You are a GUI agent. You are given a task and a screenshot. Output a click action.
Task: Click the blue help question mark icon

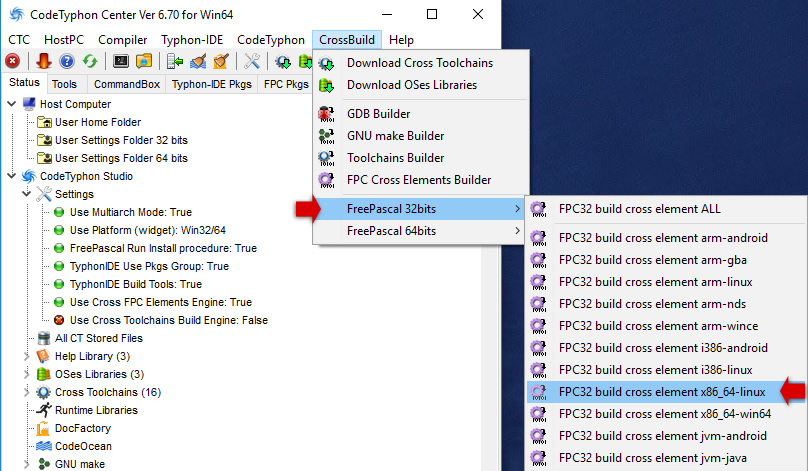pyautogui.click(x=66, y=62)
